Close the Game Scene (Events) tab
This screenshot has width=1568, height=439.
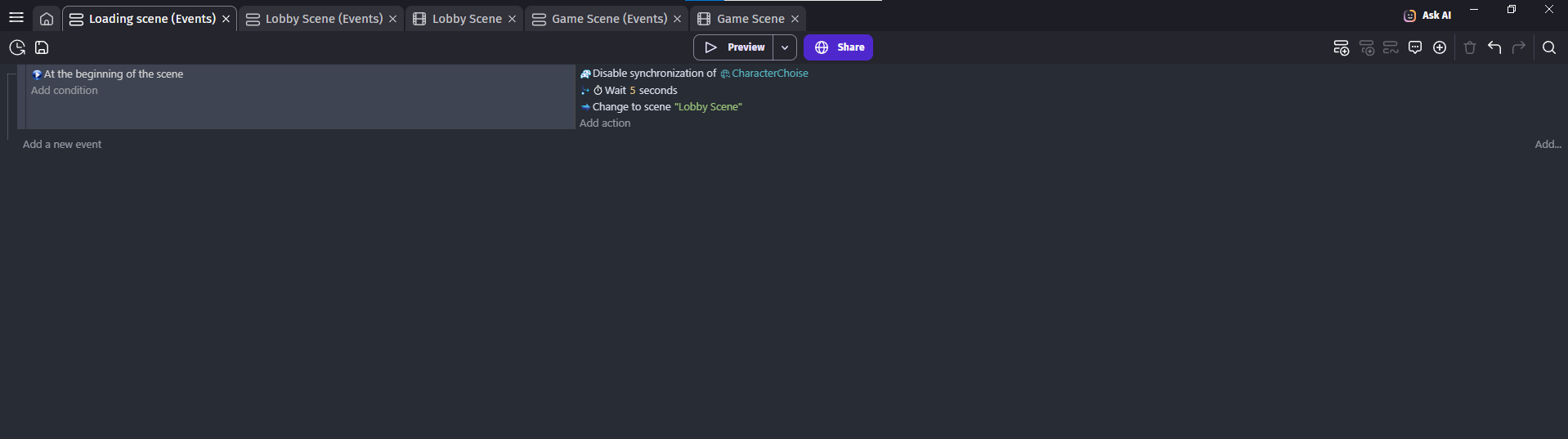click(678, 19)
